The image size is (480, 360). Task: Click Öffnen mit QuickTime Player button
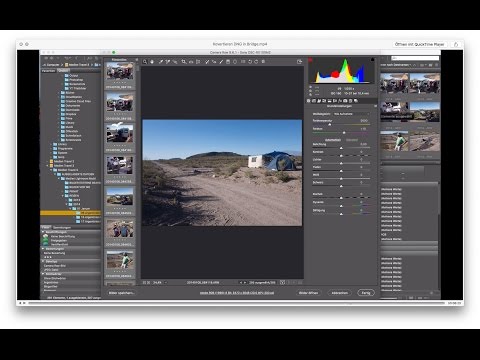click(x=420, y=44)
